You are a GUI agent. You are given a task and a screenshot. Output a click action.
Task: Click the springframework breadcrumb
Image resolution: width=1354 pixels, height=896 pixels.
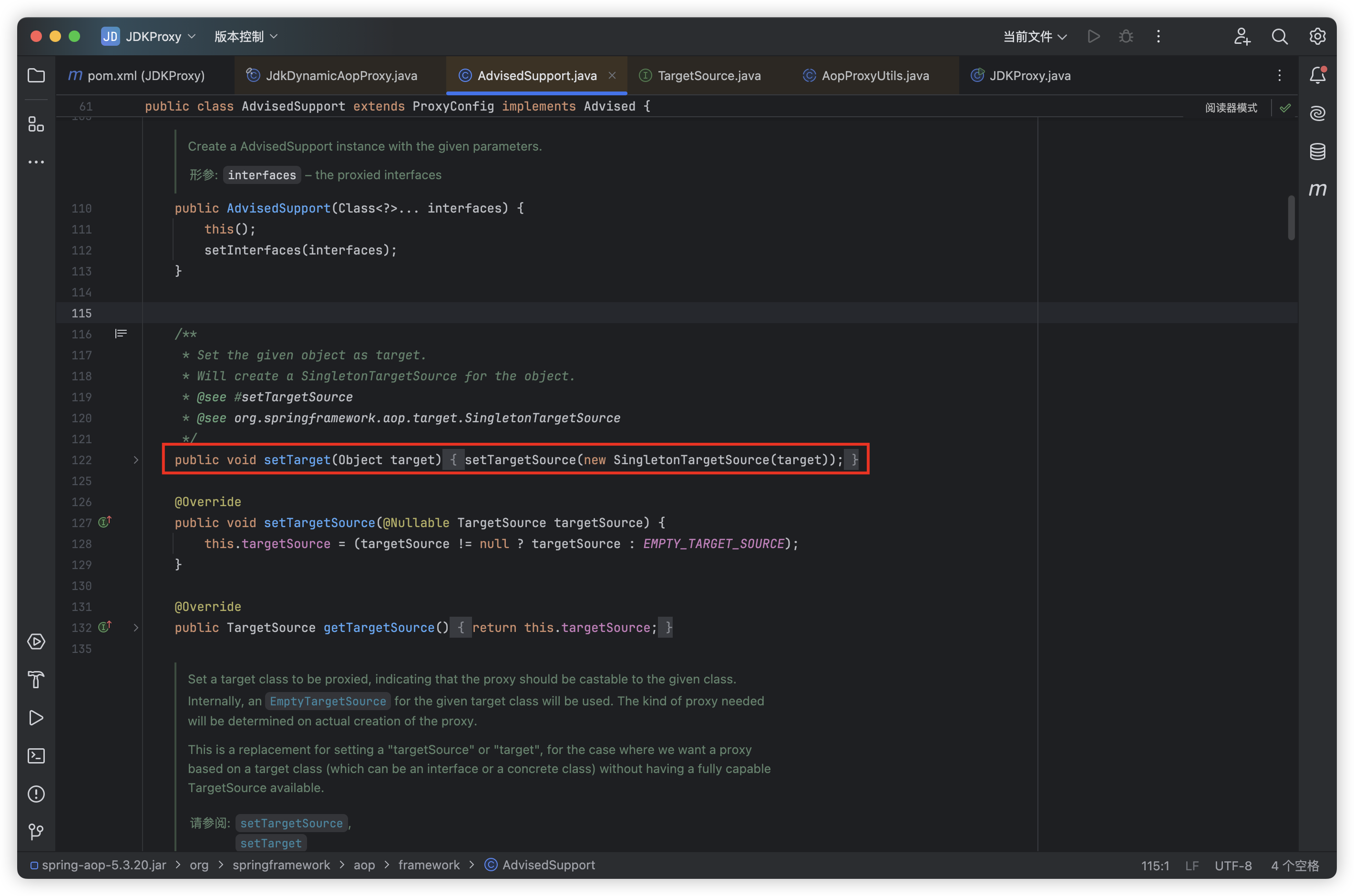point(281,865)
